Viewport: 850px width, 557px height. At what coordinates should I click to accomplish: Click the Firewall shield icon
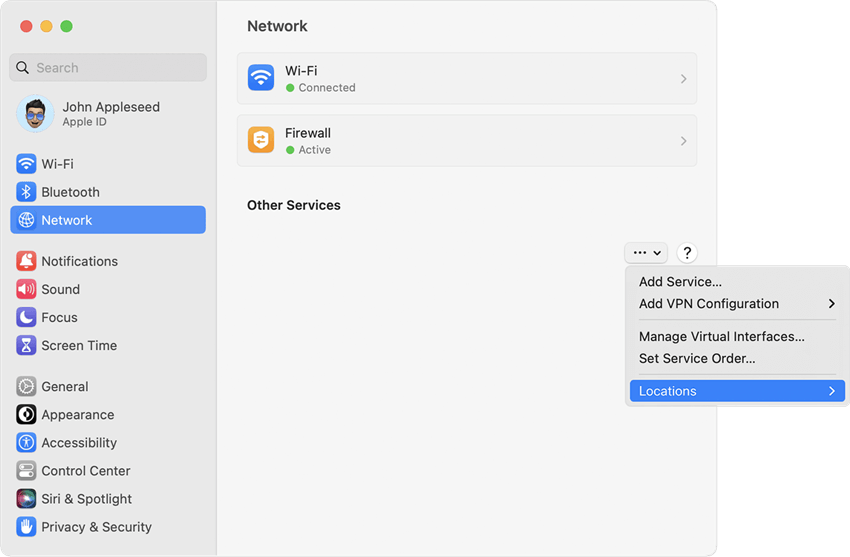[261, 141]
